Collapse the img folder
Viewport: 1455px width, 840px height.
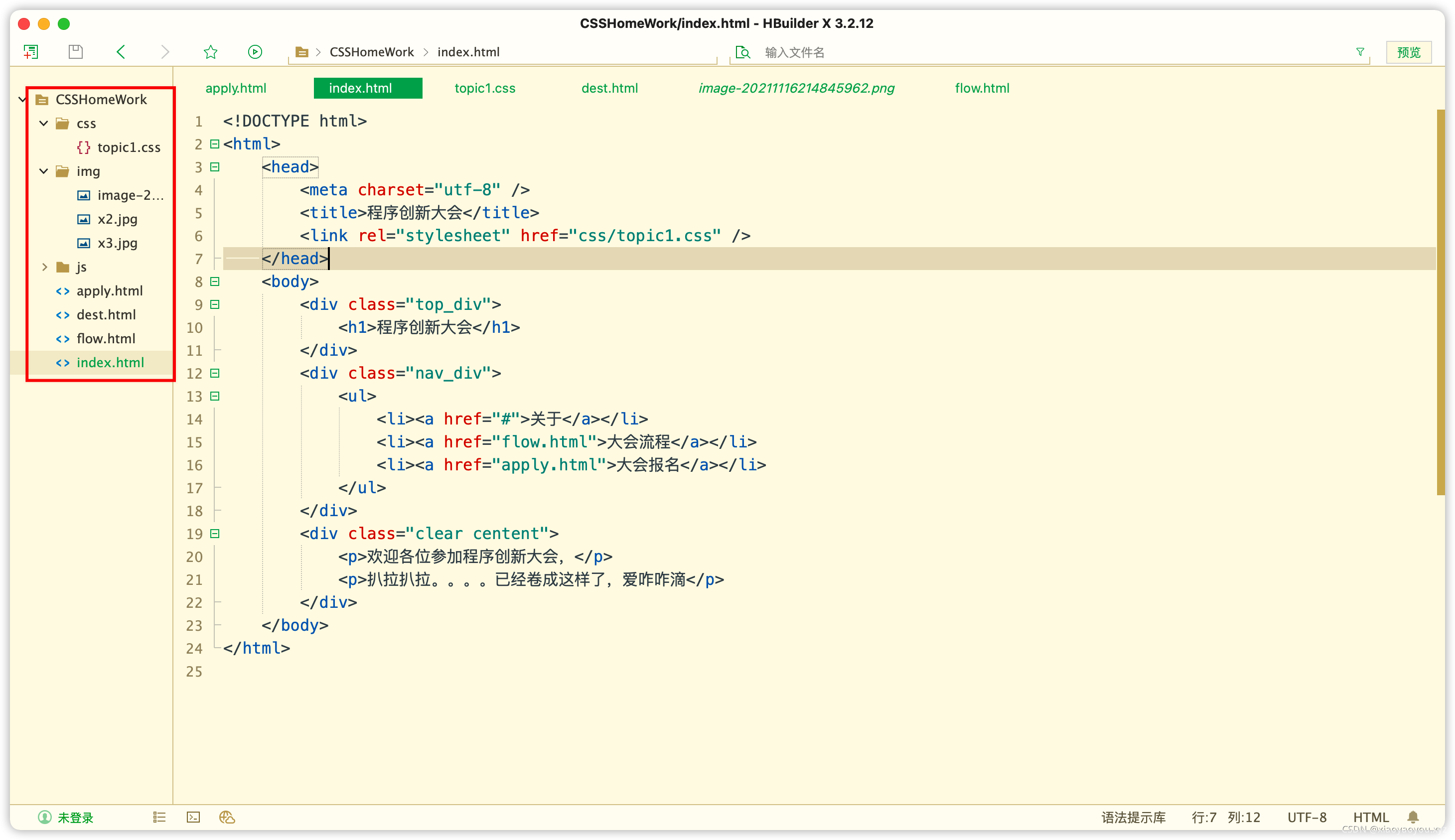click(44, 171)
